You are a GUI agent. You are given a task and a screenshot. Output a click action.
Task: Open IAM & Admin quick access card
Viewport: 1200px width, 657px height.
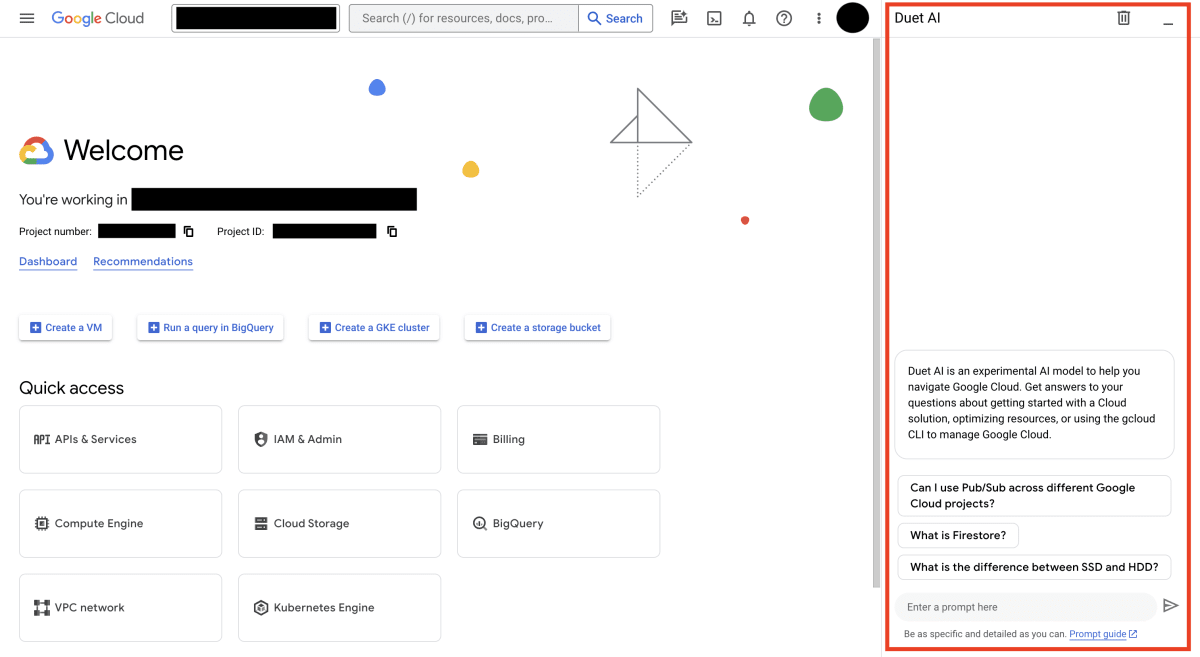click(x=339, y=439)
